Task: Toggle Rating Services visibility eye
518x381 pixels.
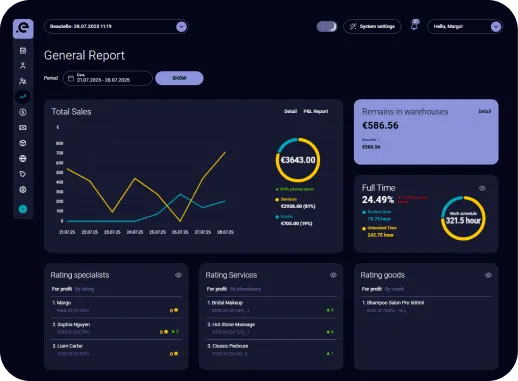Action: [x=333, y=275]
